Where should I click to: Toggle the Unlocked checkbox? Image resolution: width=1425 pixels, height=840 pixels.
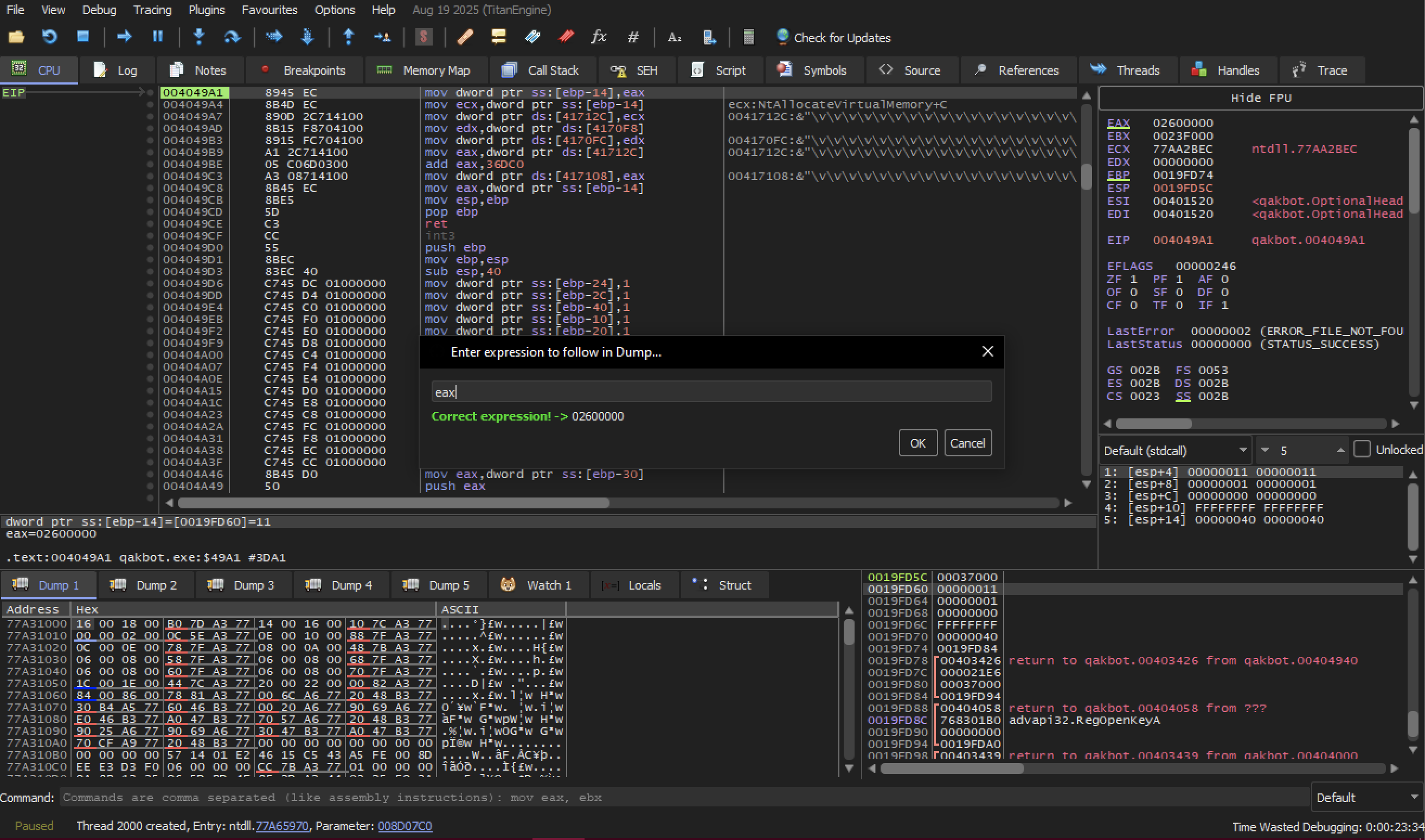click(x=1362, y=449)
